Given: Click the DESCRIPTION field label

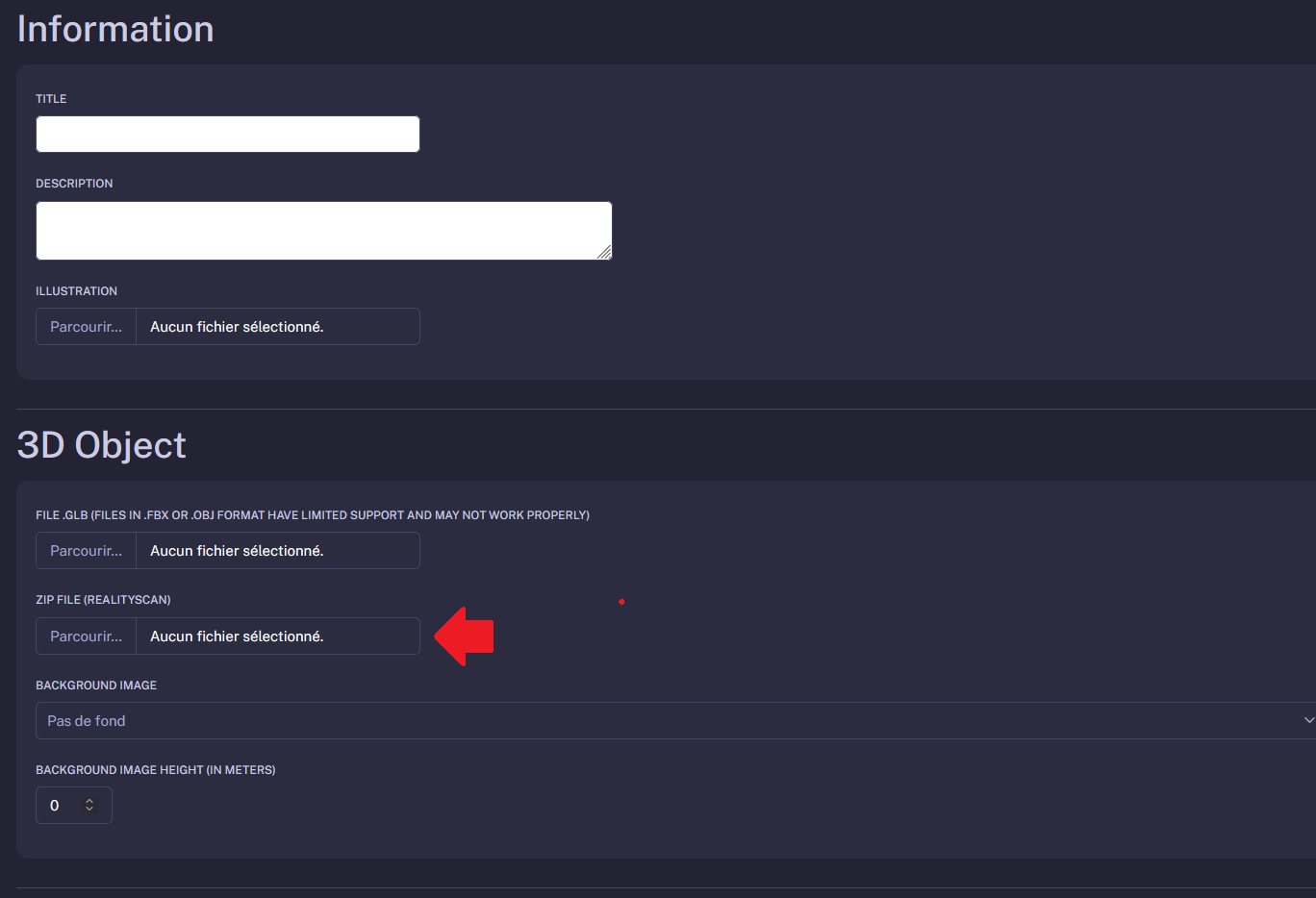Looking at the screenshot, I should coord(74,184).
